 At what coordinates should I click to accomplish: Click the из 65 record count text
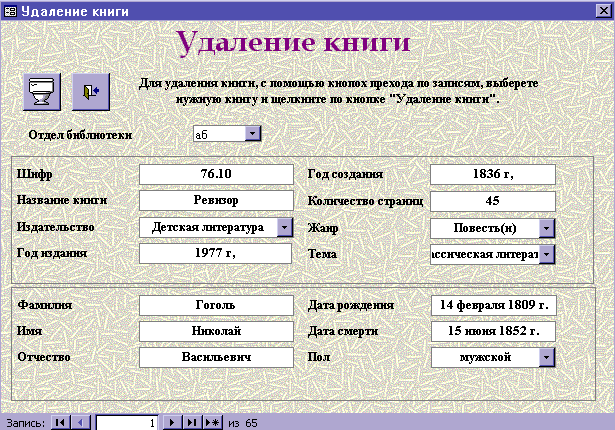[243, 423]
